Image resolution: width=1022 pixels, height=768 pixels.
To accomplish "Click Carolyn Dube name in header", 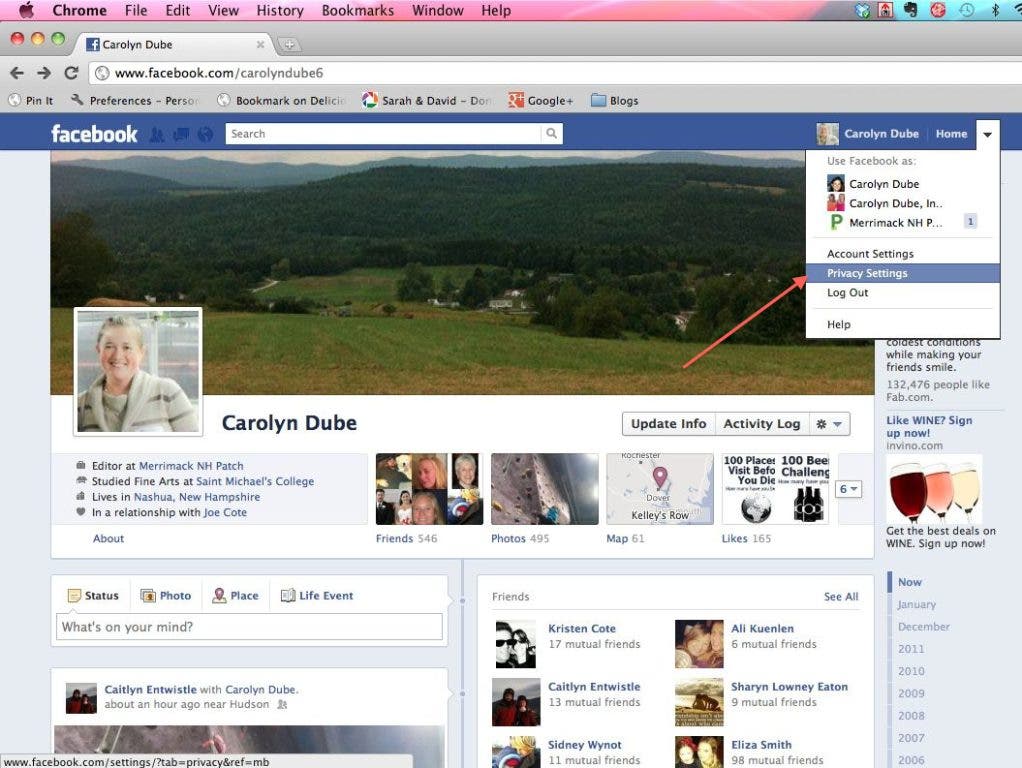I will (x=881, y=134).
